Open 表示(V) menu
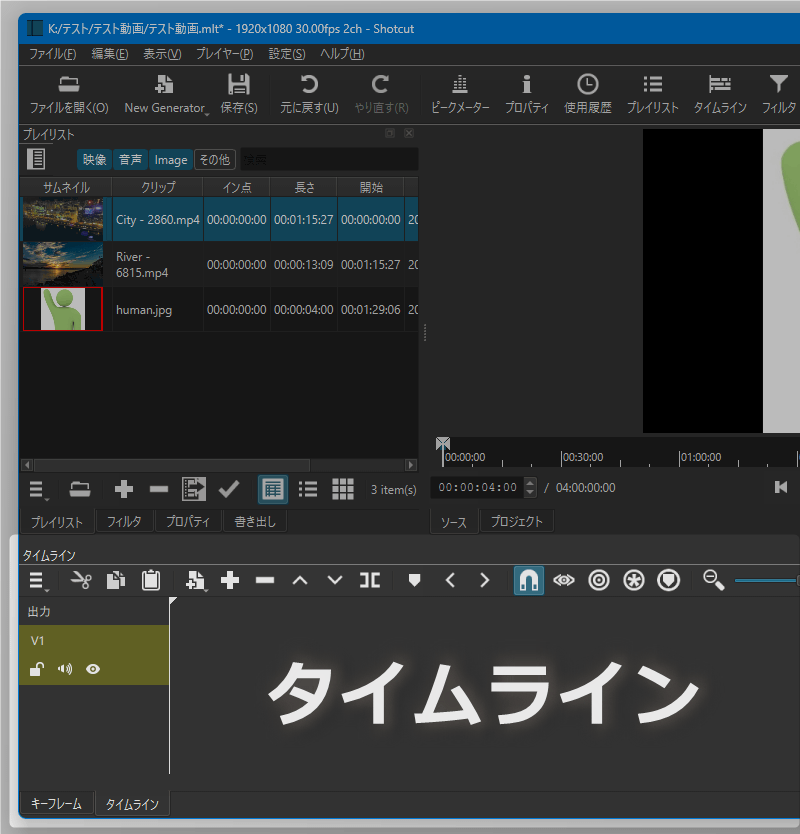 coord(162,54)
